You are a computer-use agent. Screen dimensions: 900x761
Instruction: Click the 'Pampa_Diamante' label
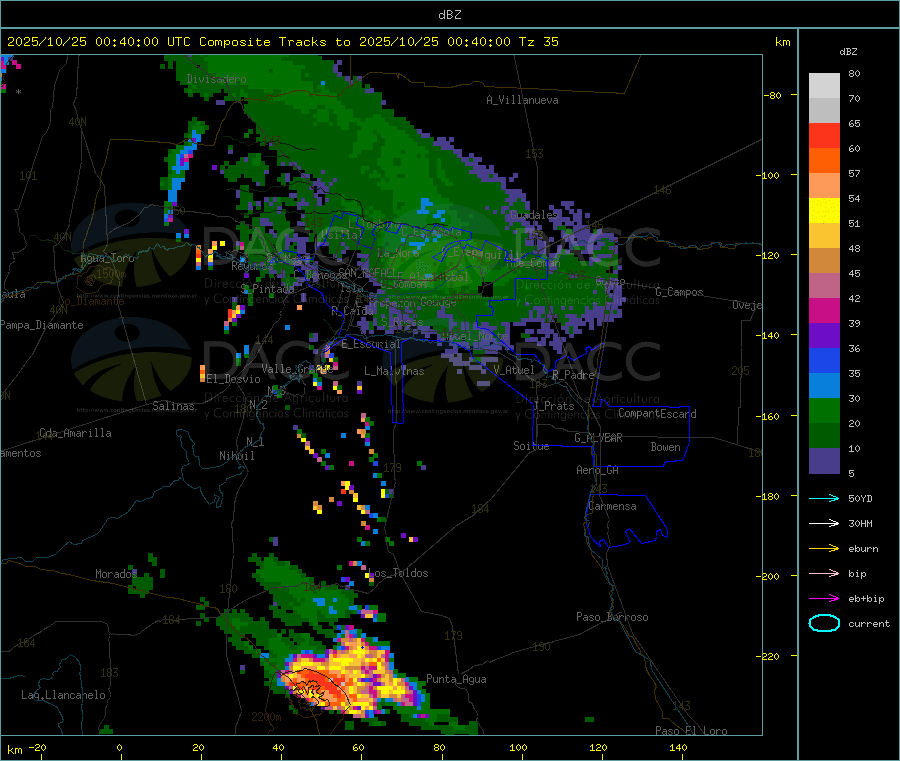(42, 325)
